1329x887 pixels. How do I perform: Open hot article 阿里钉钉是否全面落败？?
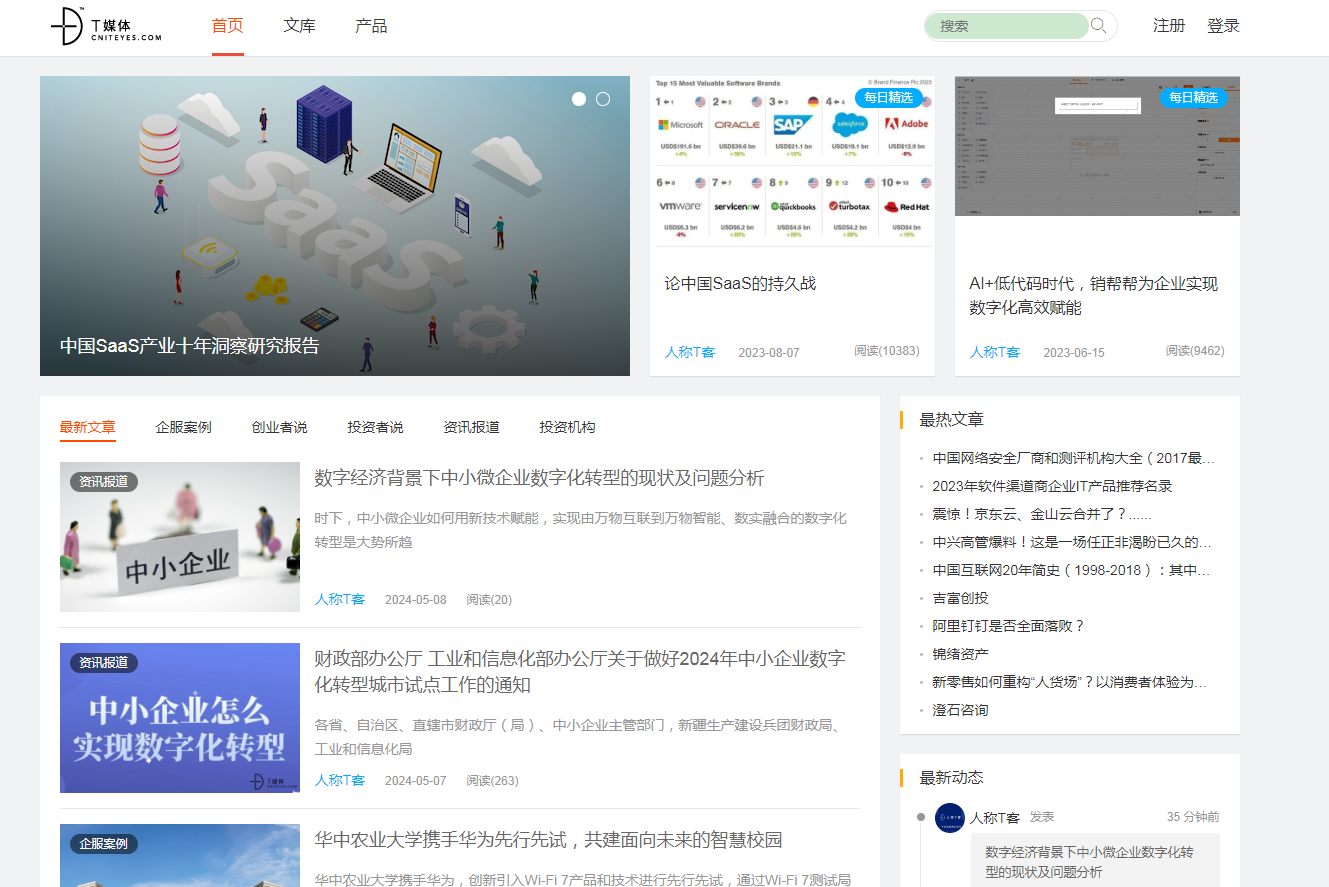click(1009, 626)
